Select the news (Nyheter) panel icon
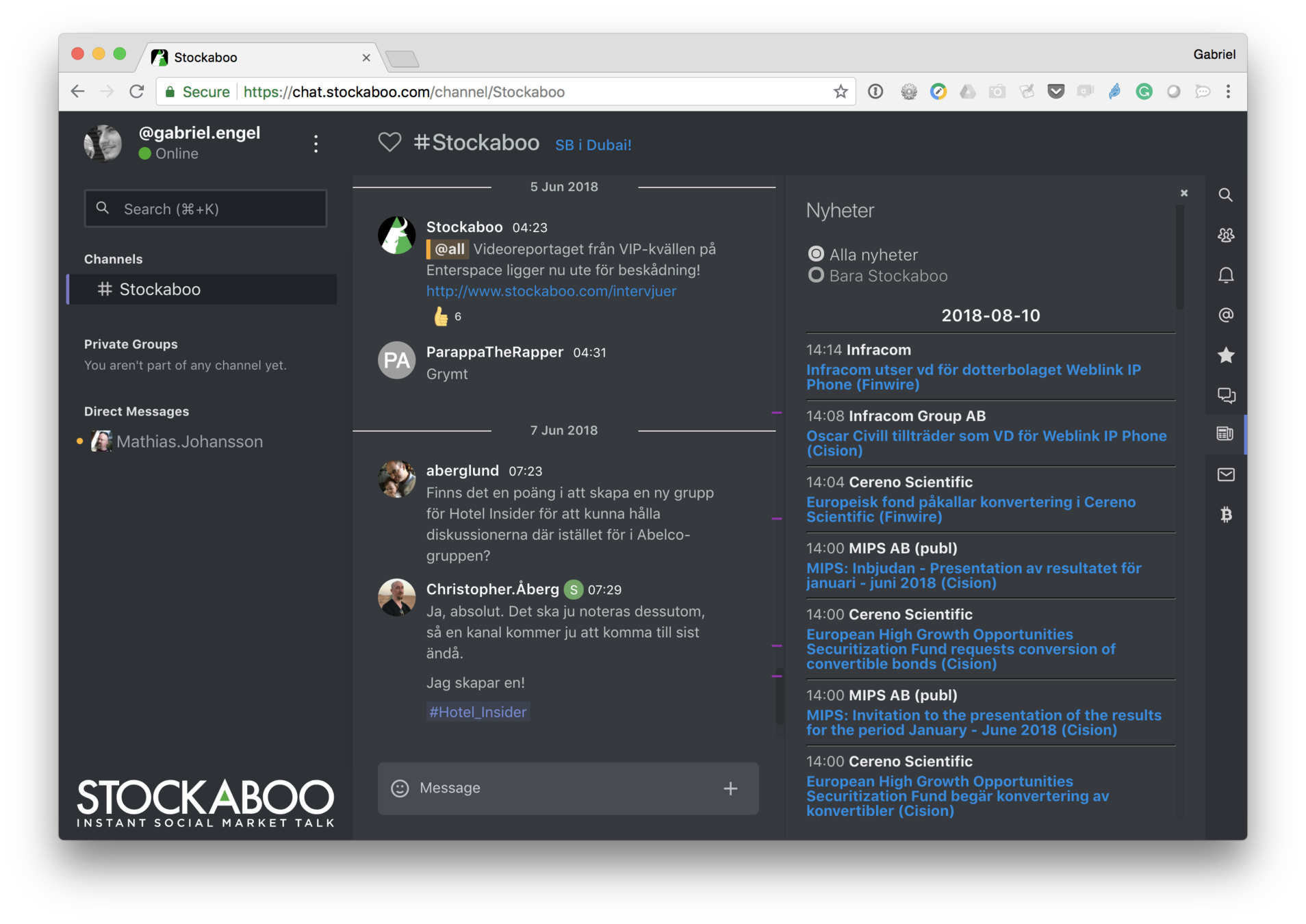1306x924 pixels. point(1225,434)
